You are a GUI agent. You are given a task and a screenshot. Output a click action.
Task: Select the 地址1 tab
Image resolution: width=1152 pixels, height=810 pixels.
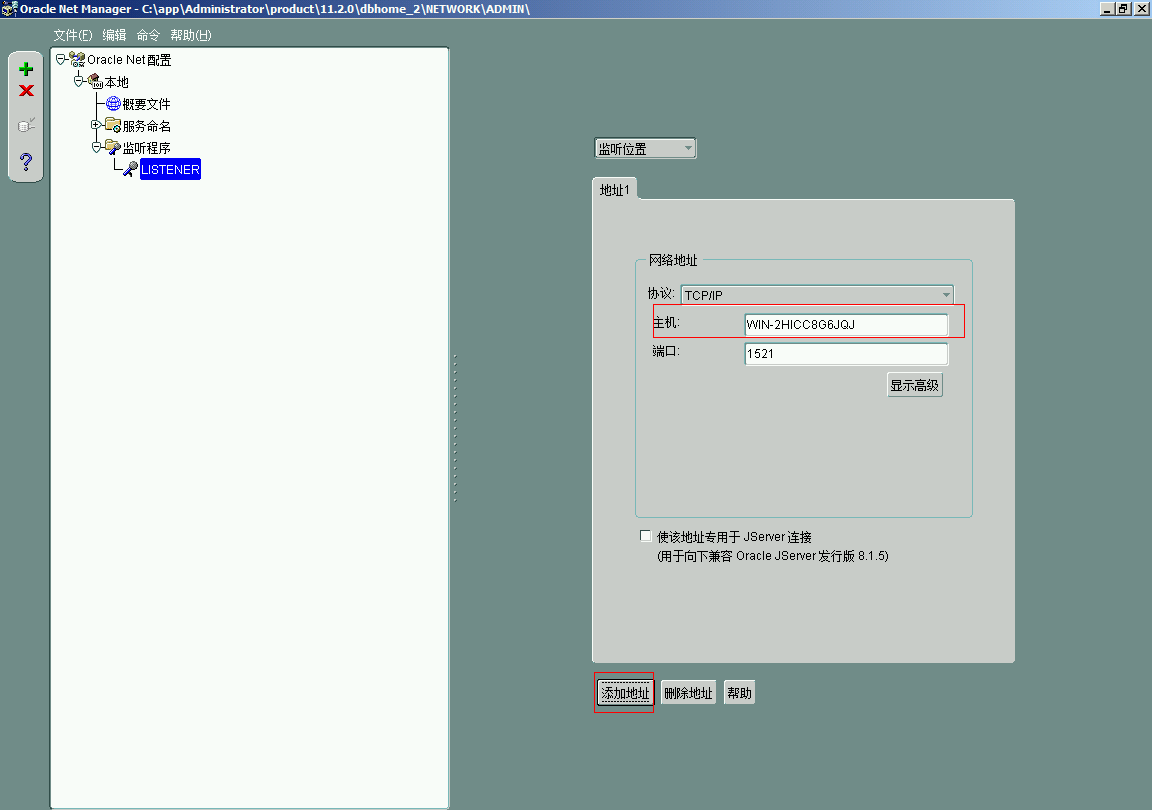pyautogui.click(x=614, y=188)
